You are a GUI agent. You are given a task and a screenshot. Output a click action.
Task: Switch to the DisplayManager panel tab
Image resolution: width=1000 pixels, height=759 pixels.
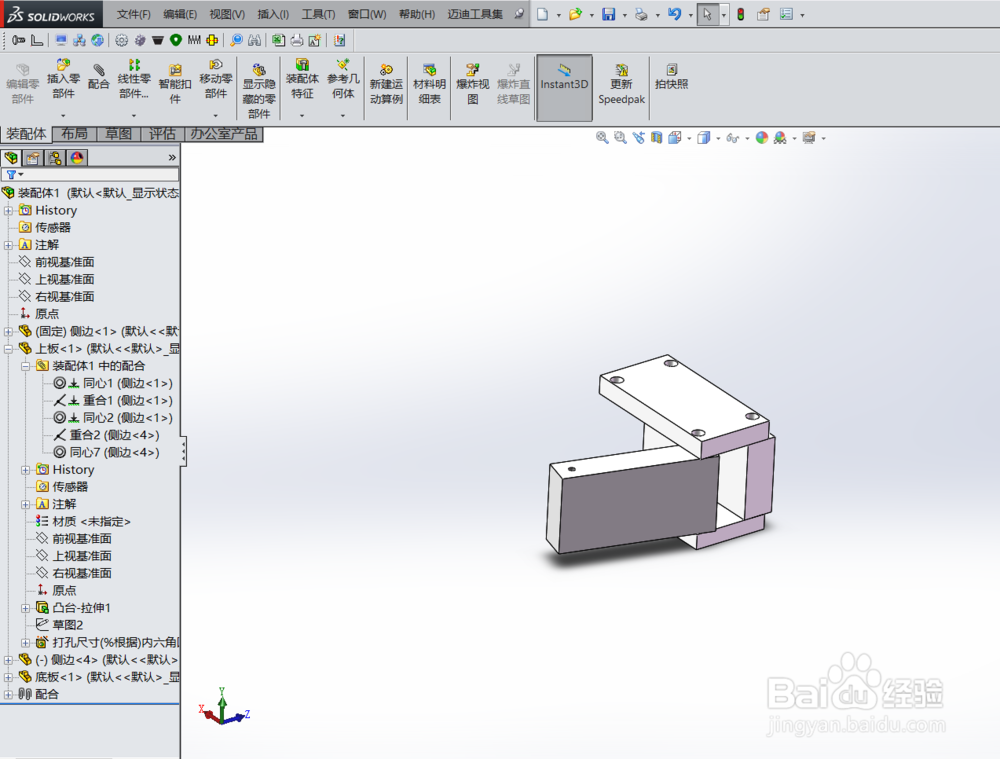(76, 158)
